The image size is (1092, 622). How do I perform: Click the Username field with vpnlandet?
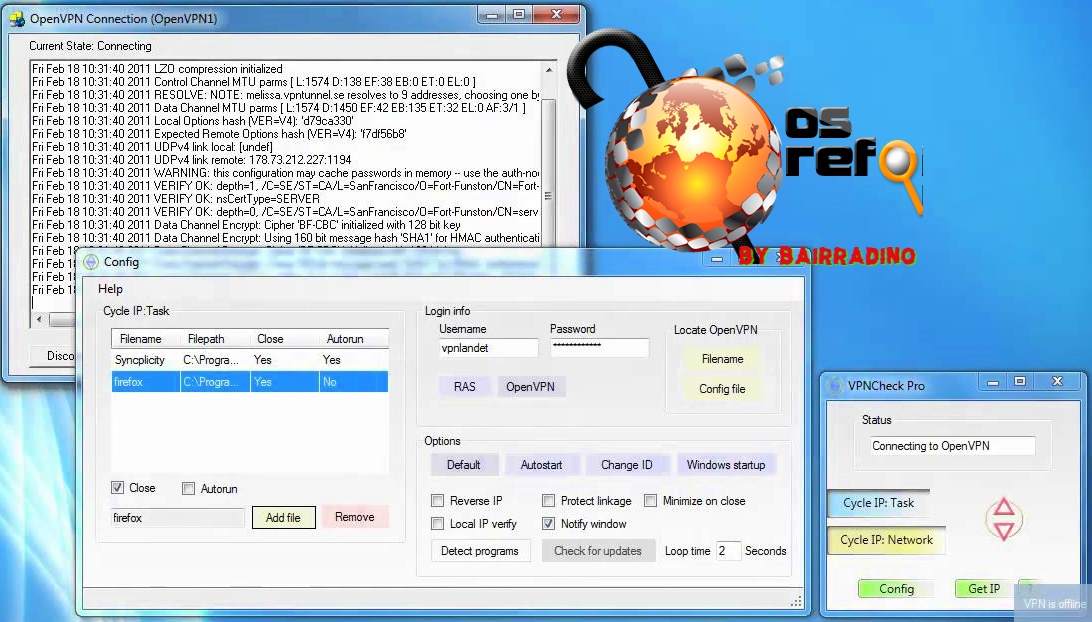(488, 348)
